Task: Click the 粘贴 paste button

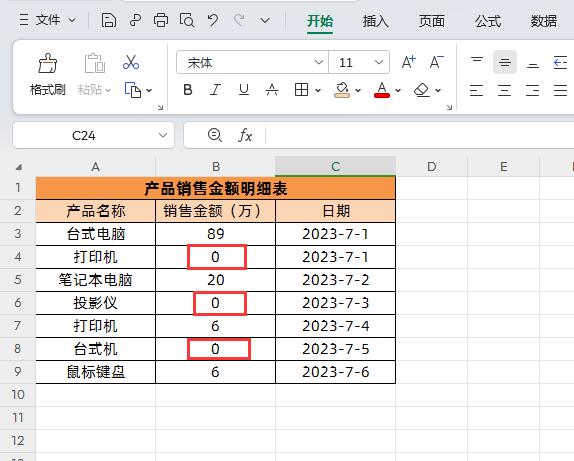Action: coord(94,74)
